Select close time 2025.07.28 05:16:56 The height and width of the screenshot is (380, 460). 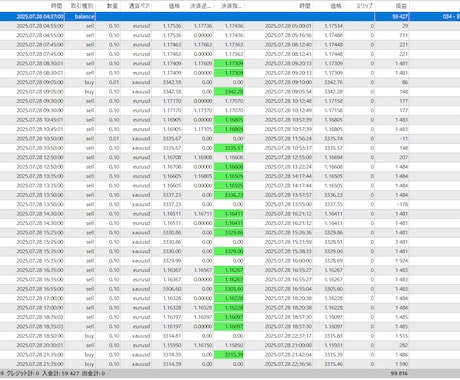pyautogui.click(x=288, y=35)
